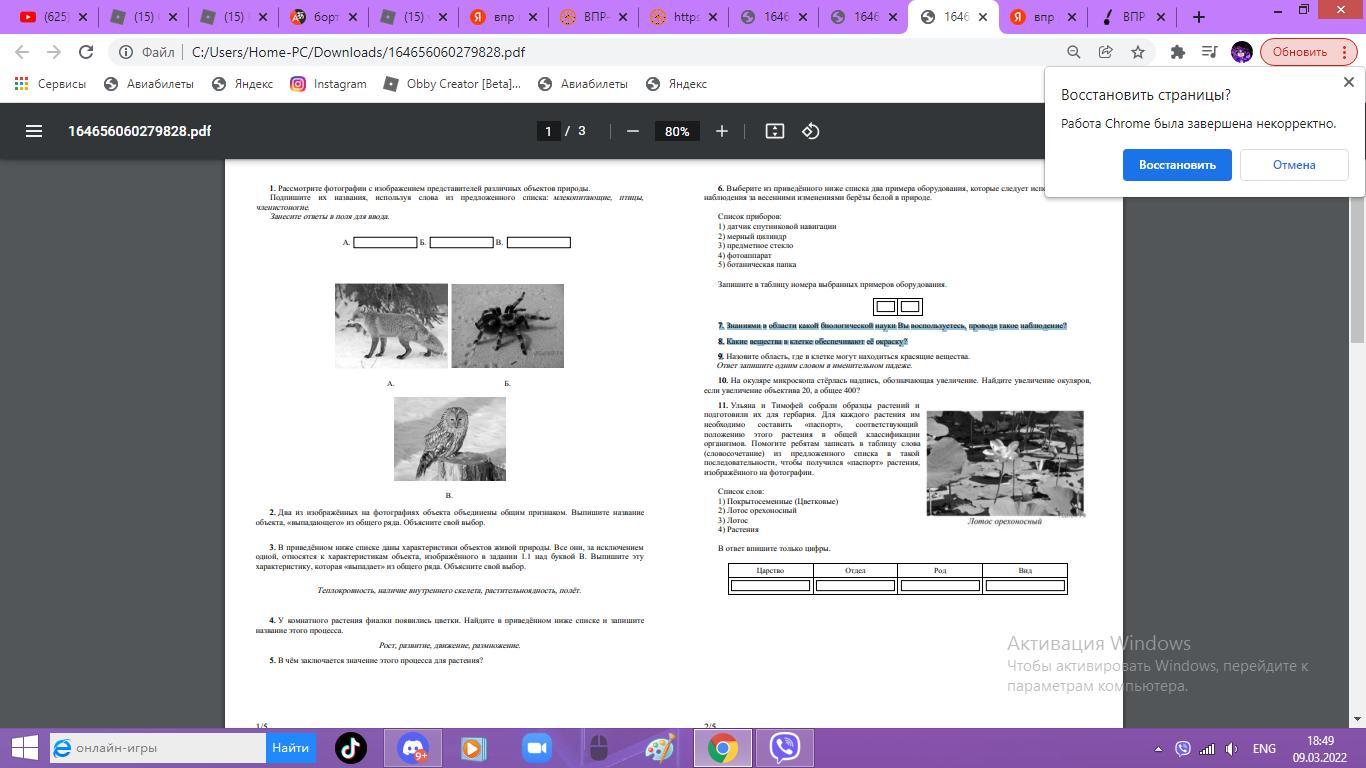Open the Сервисы bookmark

tap(50, 84)
